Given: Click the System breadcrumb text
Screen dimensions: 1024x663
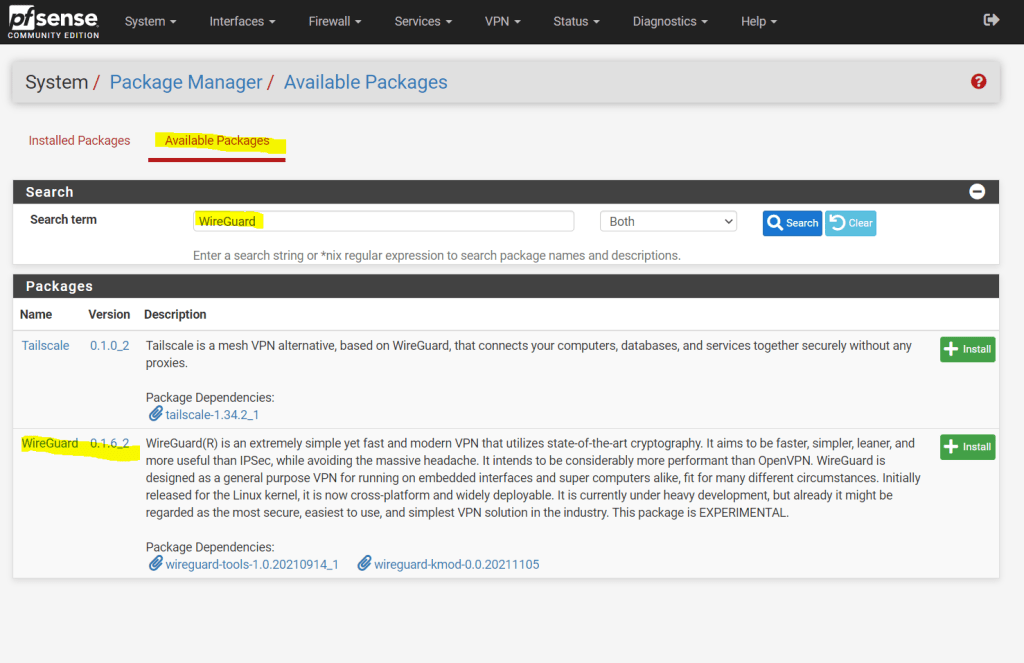Looking at the screenshot, I should pos(56,82).
